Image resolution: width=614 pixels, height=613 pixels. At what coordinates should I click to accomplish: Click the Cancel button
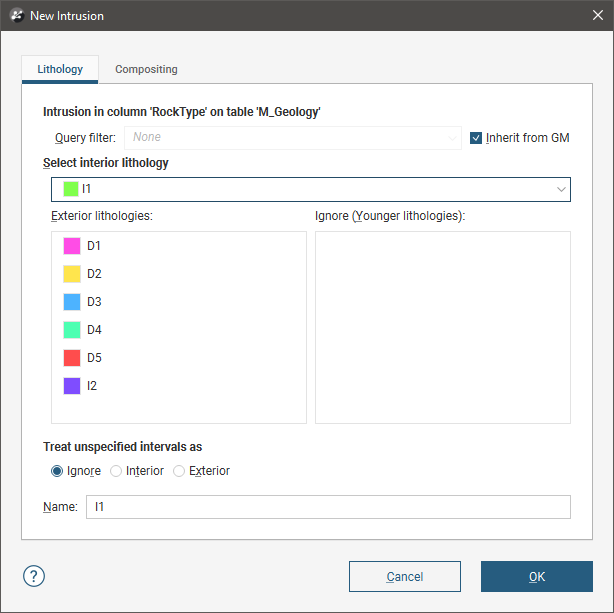(405, 577)
